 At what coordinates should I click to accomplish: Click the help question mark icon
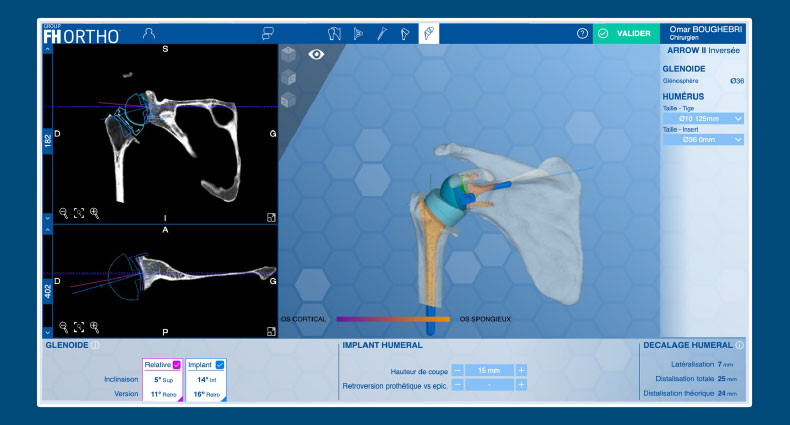tap(582, 33)
